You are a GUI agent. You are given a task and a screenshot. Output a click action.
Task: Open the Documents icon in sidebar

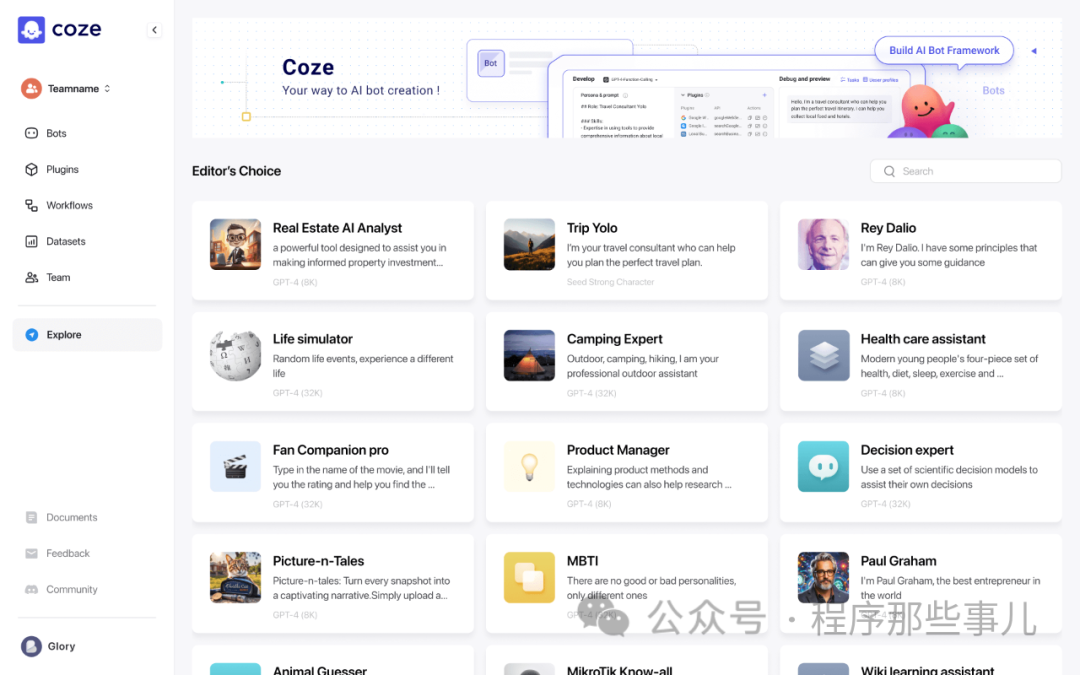point(32,517)
